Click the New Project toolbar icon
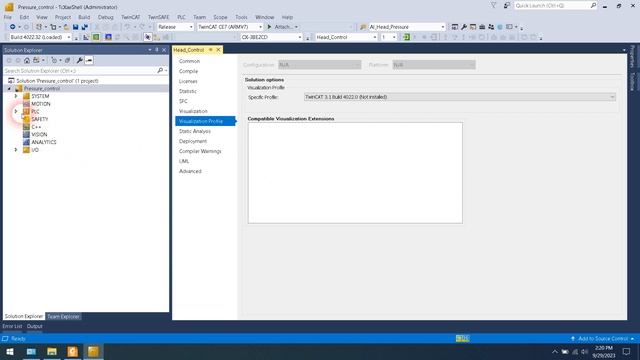This screenshot has height=360, width=640. [x=39, y=27]
